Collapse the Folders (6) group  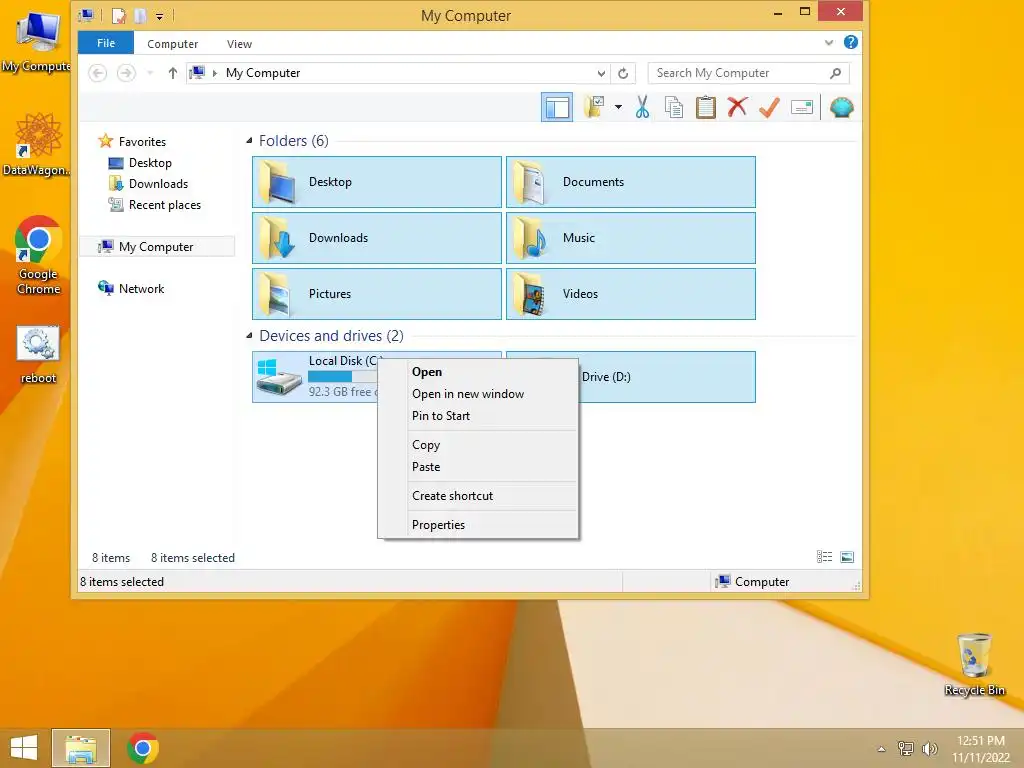(249, 140)
